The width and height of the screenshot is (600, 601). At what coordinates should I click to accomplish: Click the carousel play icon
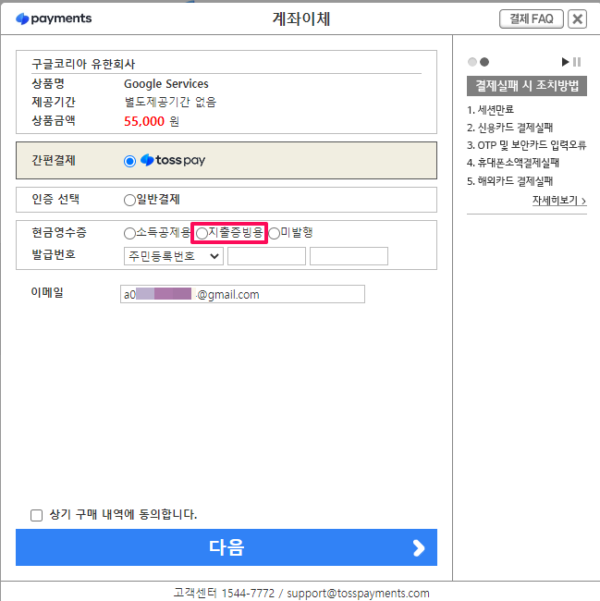565,62
